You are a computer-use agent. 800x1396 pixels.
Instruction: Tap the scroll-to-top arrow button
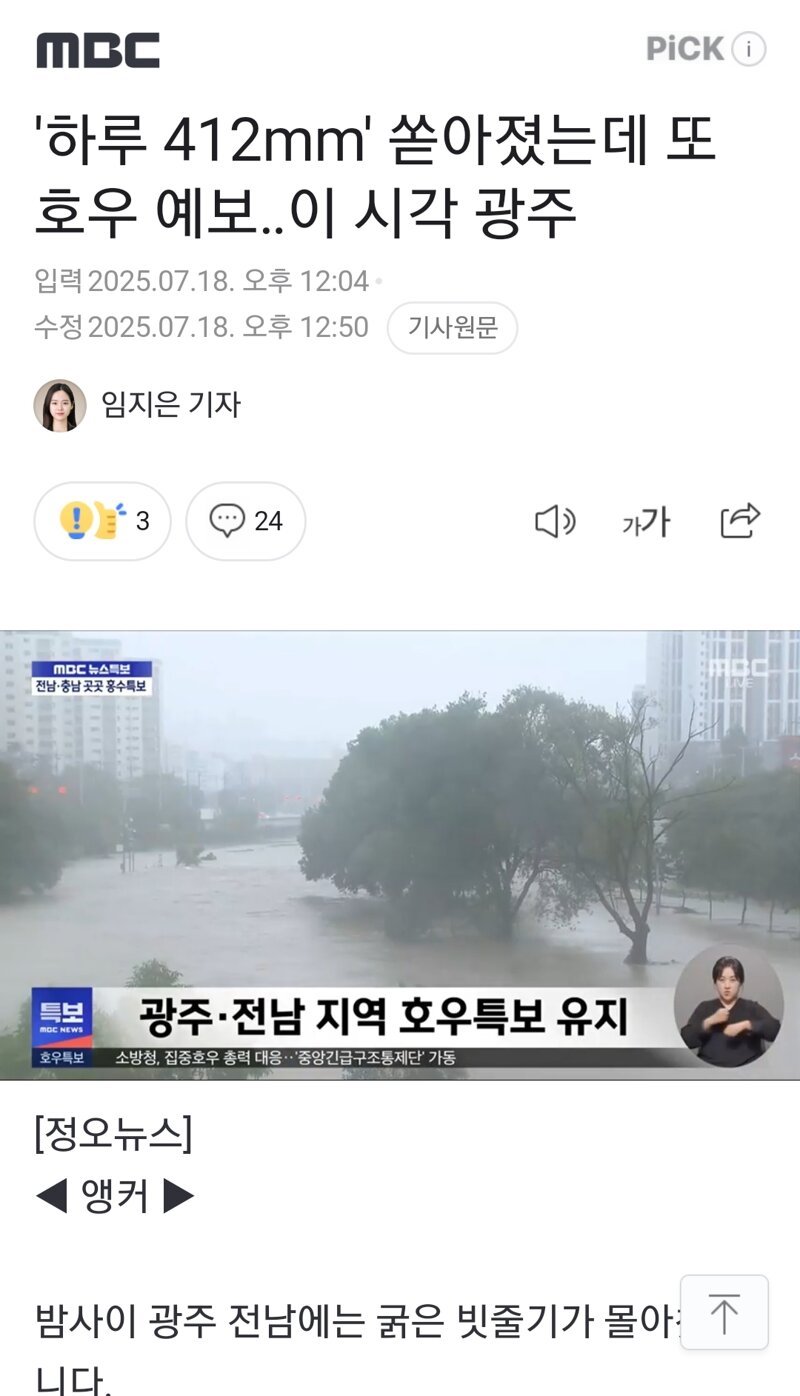pos(724,1312)
